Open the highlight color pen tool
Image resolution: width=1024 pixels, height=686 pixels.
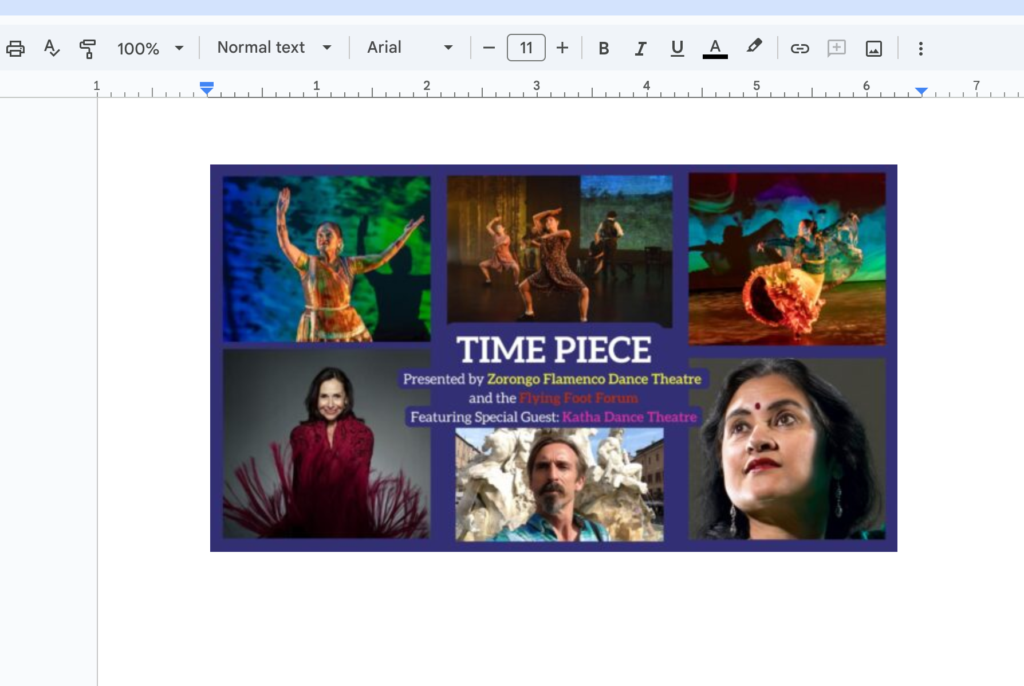point(754,47)
